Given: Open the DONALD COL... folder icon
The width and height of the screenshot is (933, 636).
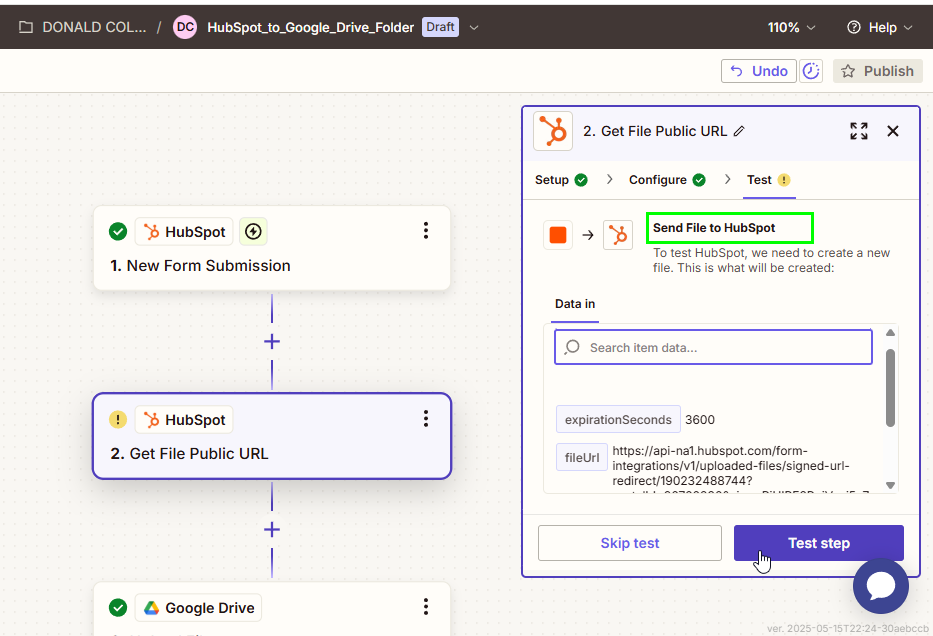Looking at the screenshot, I should 26,27.
